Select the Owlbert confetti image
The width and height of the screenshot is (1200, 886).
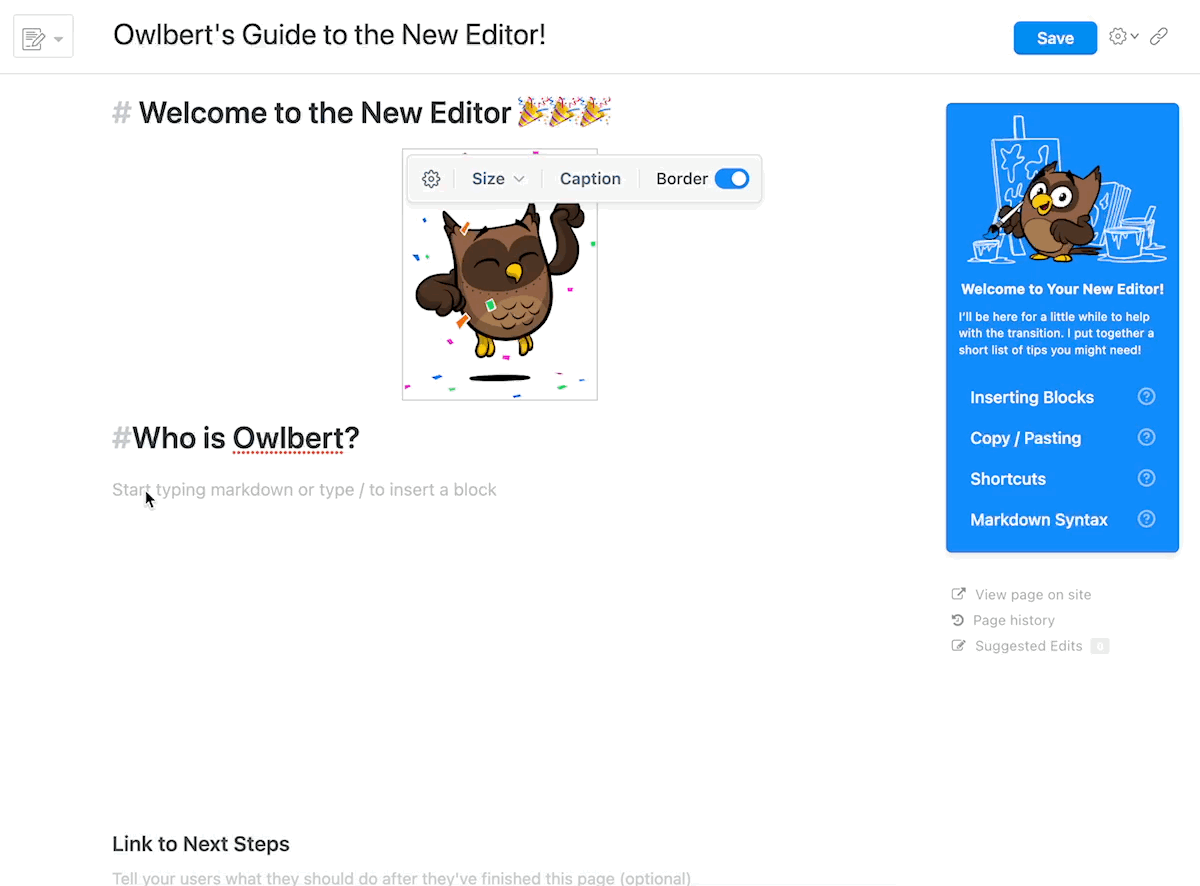500,290
